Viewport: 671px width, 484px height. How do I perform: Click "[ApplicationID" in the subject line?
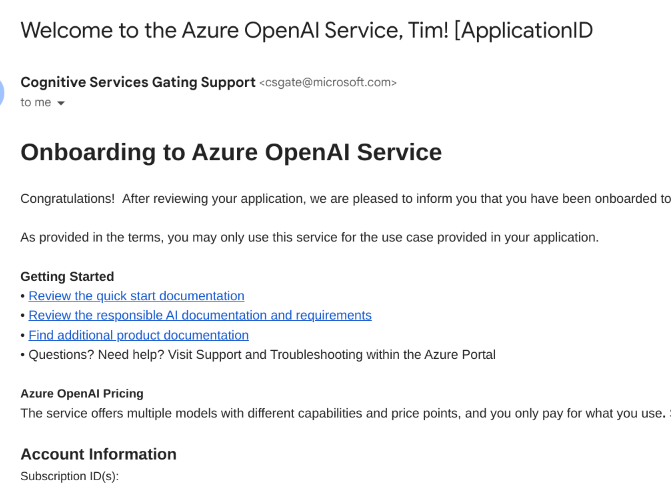[523, 30]
